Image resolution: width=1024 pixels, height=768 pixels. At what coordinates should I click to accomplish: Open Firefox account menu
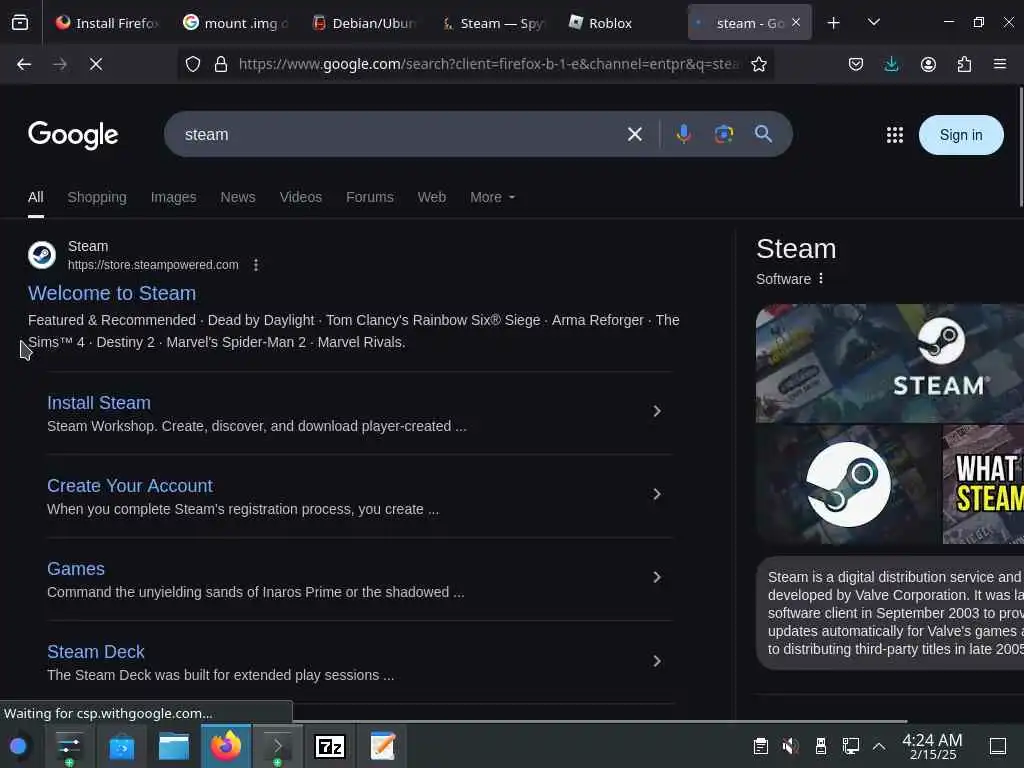[928, 64]
